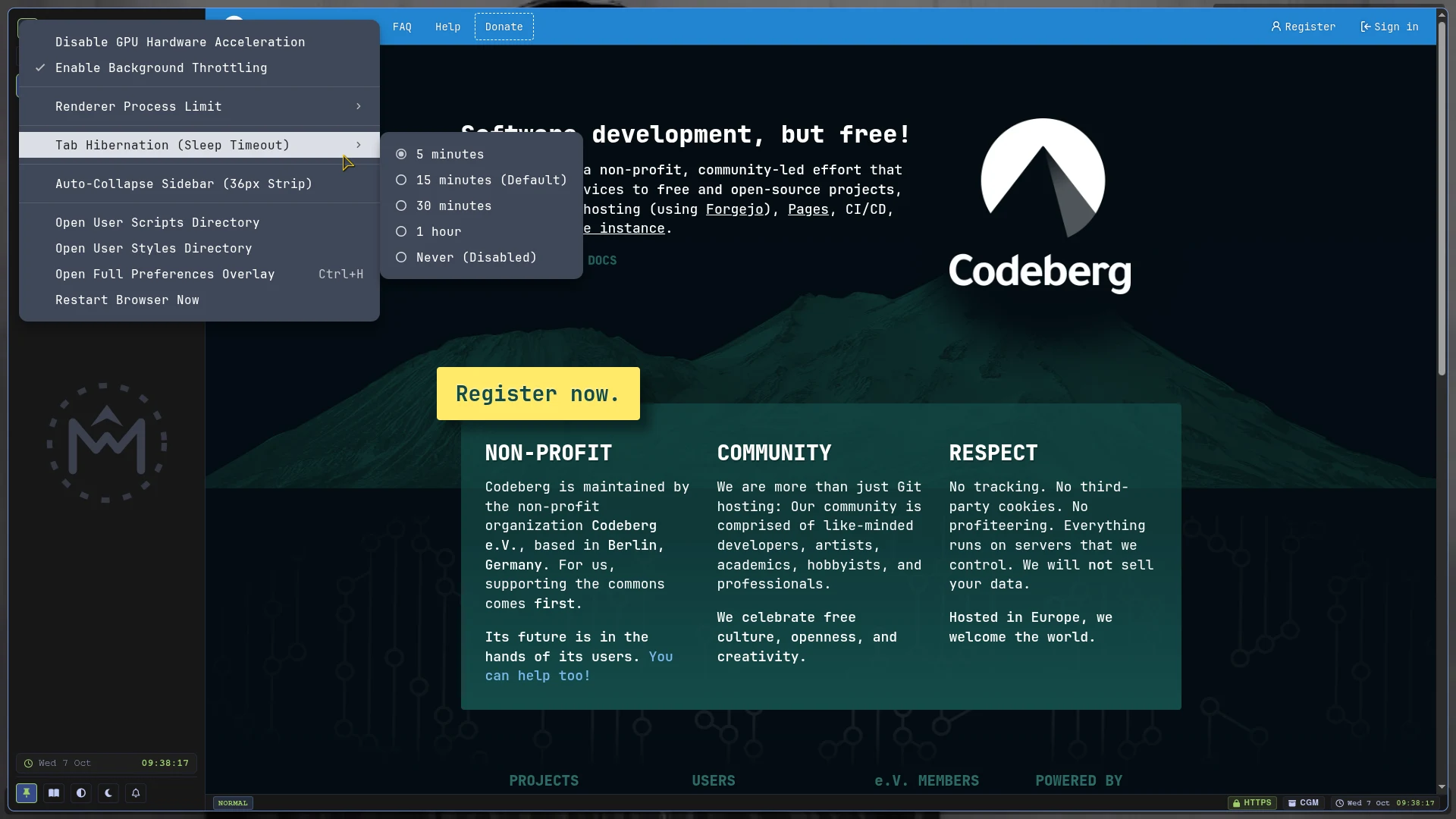Screen dimensions: 1456x819
Task: Open User Scripts Directory
Action: (199, 222)
